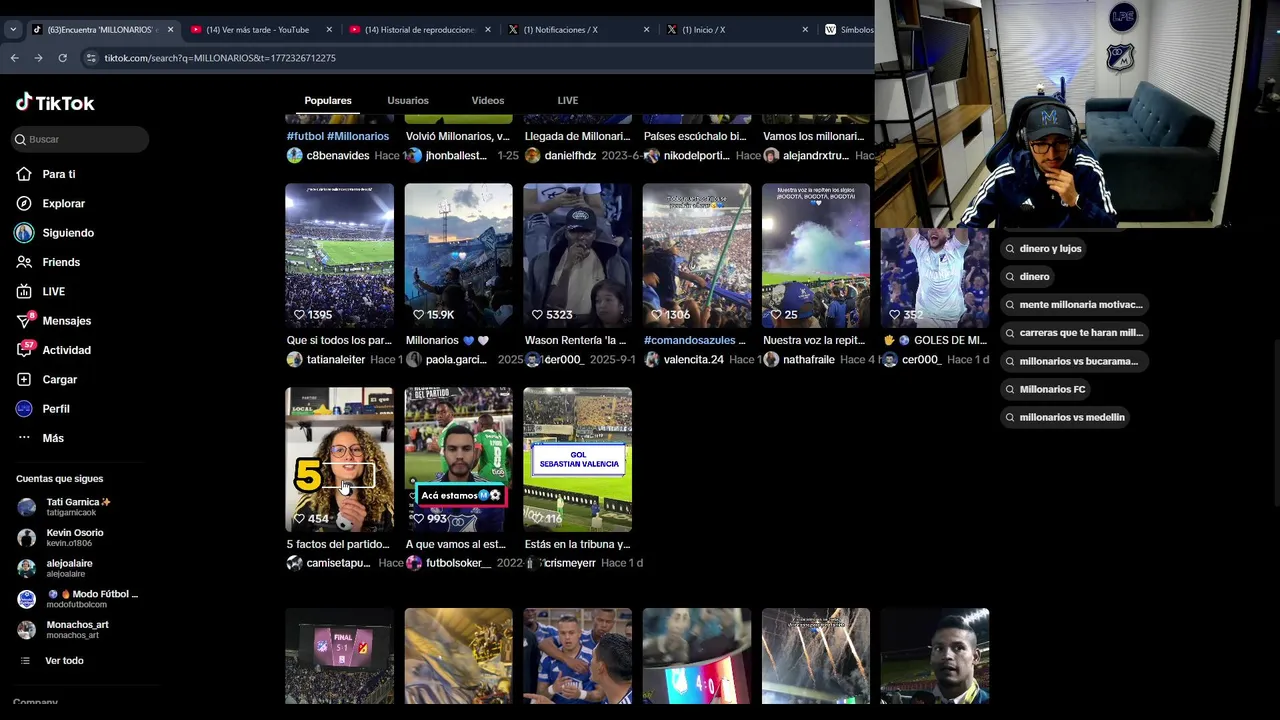
Task: Search suggestion dinero
Action: 1027,276
